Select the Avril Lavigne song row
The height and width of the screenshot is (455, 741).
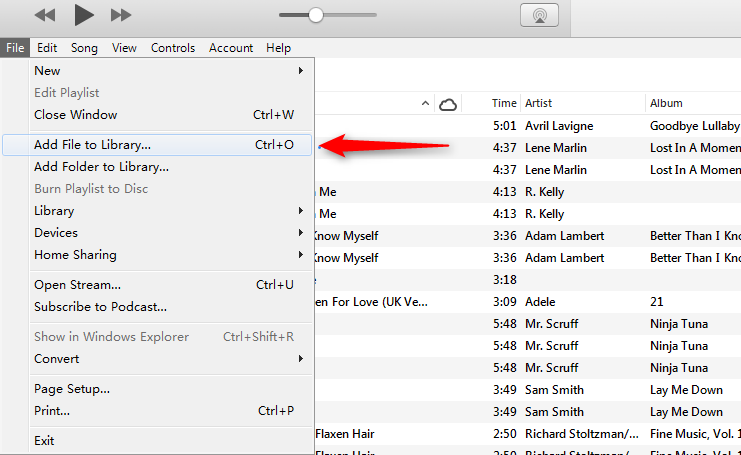(528, 126)
